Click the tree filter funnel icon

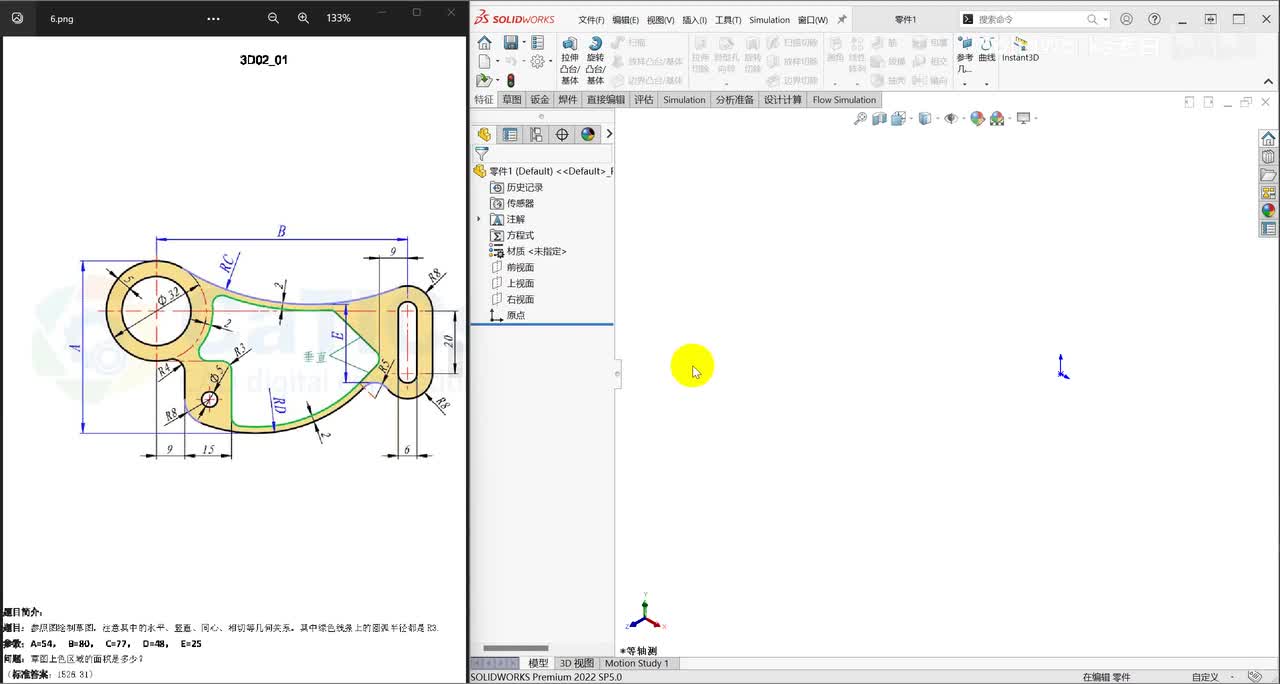[x=481, y=154]
